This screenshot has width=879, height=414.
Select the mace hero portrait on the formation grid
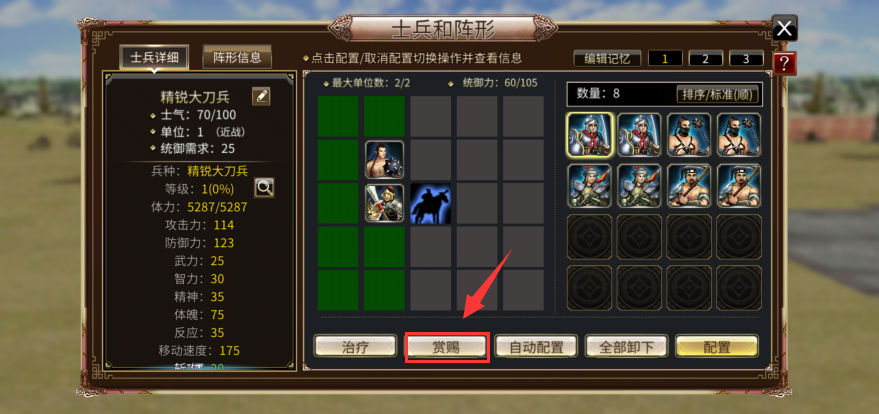click(385, 160)
